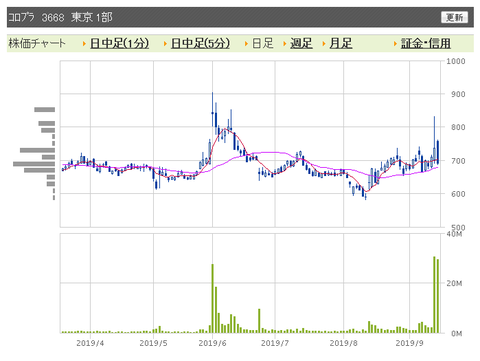Screen dimensions: 480x361
Task: Click the 2019/8 date axis label
Action: (x=343, y=343)
